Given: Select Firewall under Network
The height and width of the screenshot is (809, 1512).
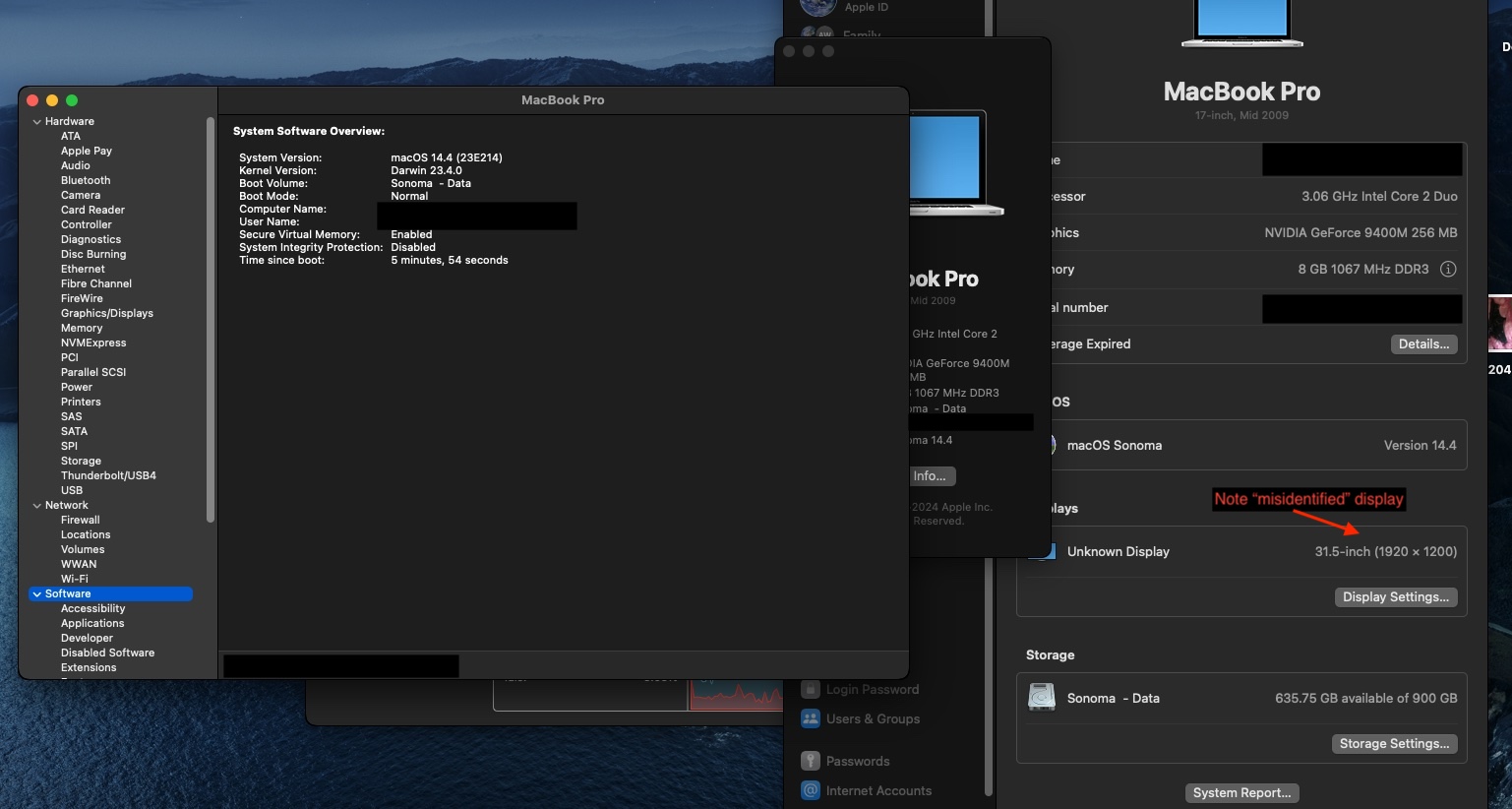Looking at the screenshot, I should [x=81, y=521].
